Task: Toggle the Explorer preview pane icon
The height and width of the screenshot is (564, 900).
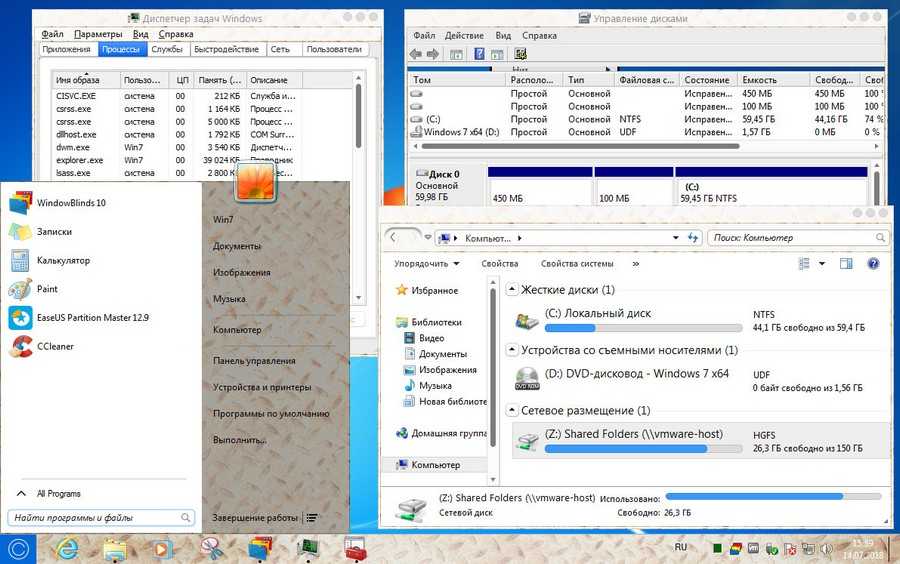Action: (846, 264)
